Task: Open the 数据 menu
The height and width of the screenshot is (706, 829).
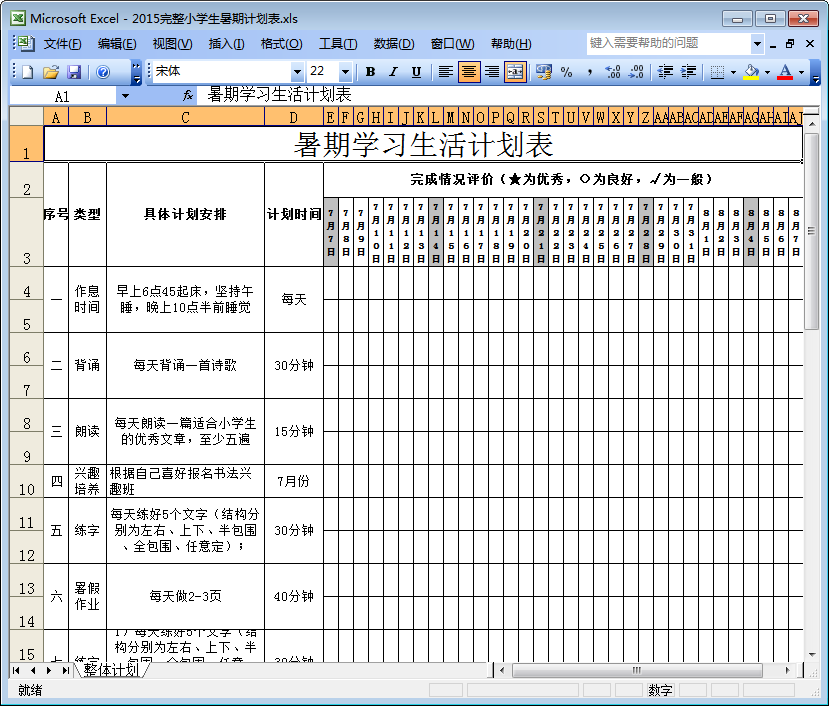Action: (394, 44)
